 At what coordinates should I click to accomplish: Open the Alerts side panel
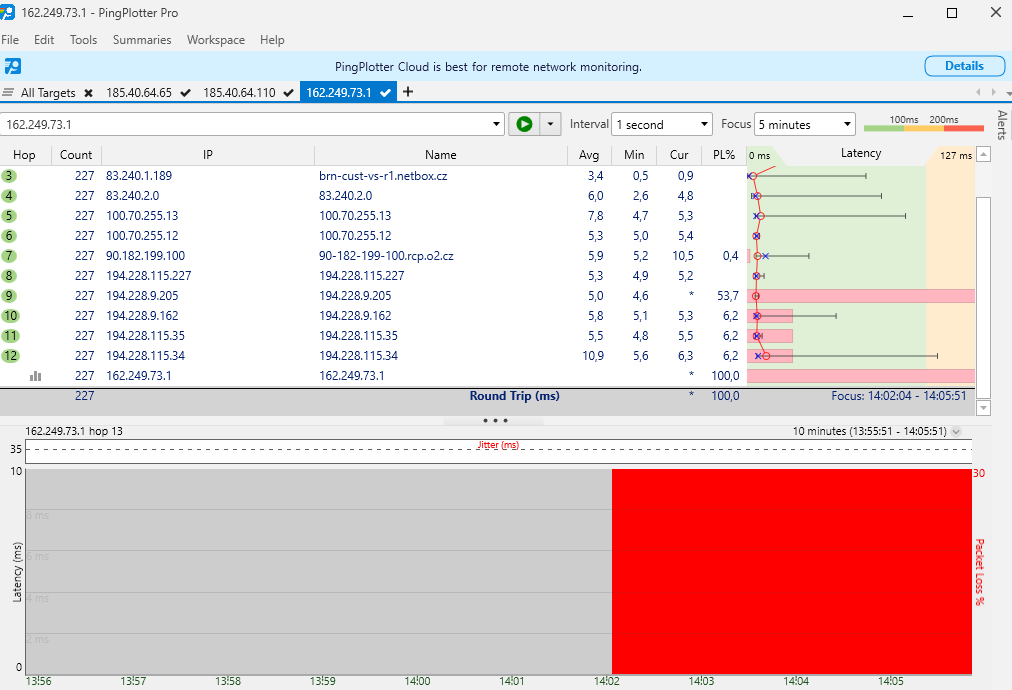pyautogui.click(x=1002, y=125)
